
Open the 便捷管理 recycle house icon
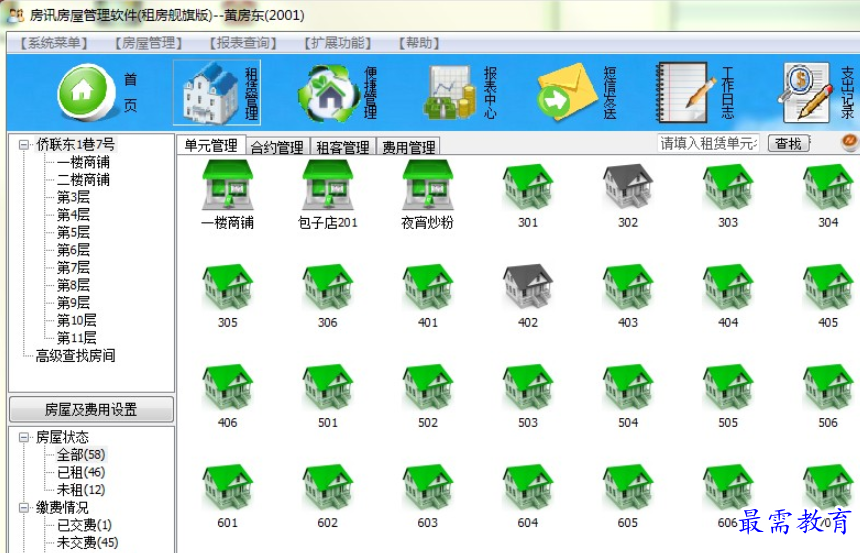pos(329,93)
